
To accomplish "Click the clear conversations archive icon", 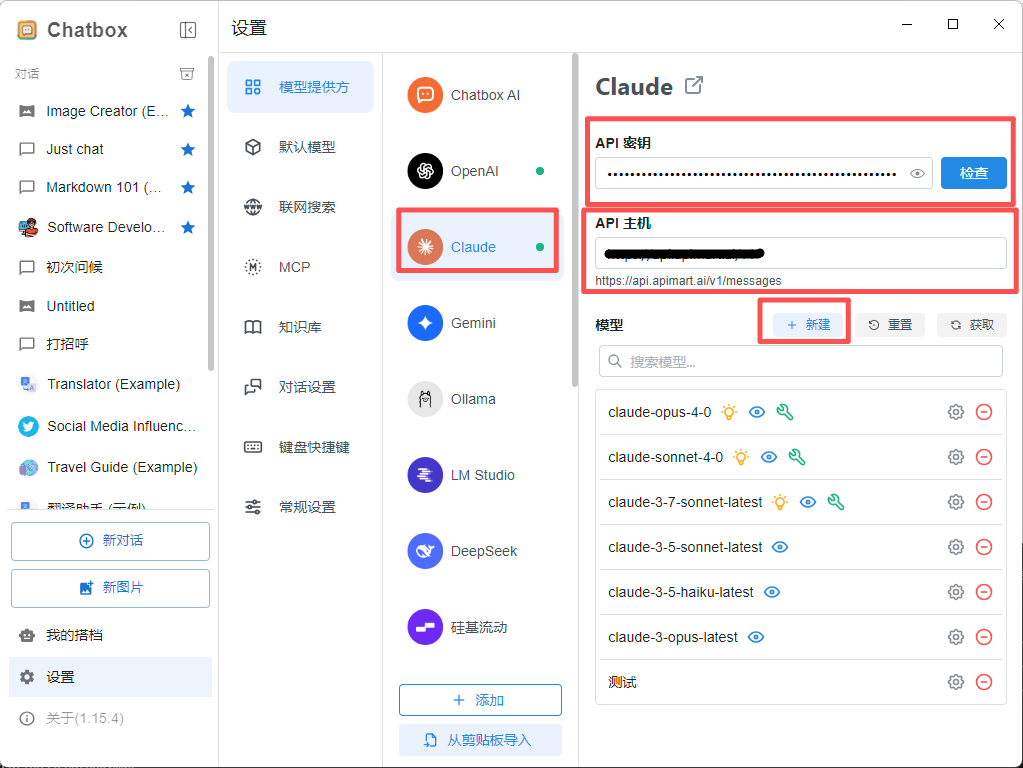I will point(187,74).
